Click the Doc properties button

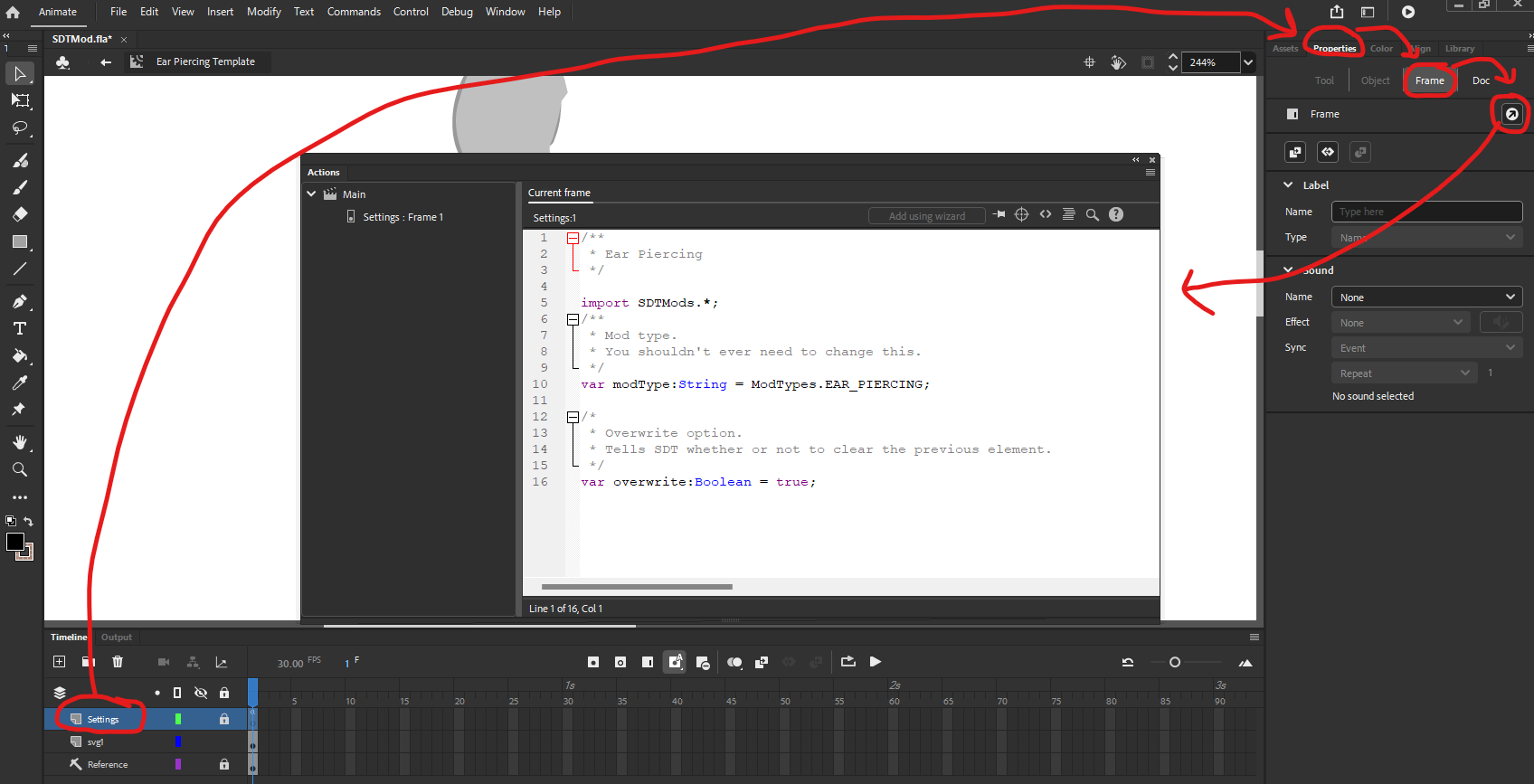tap(1481, 80)
